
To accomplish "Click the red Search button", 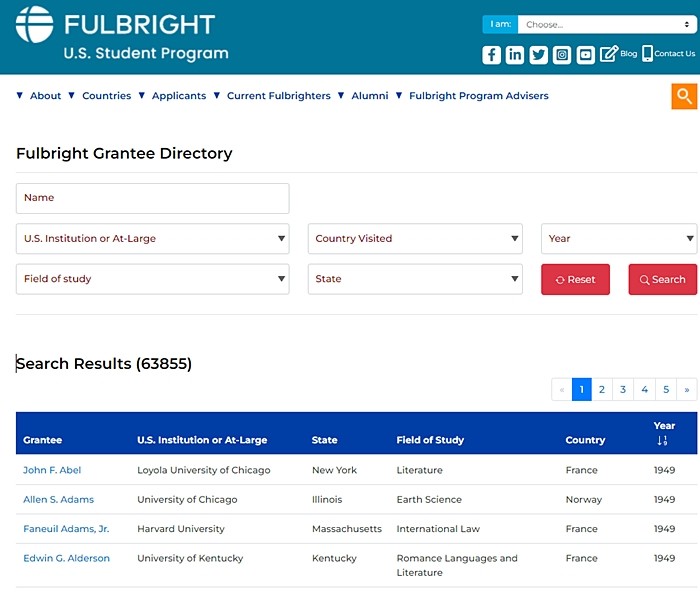I will tap(662, 279).
